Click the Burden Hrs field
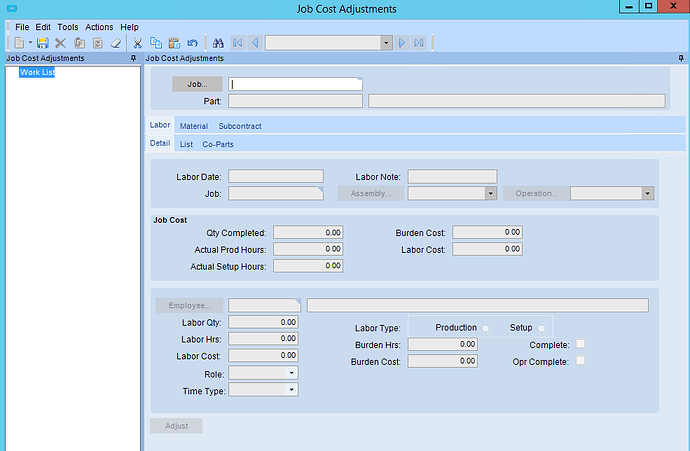The height and width of the screenshot is (451, 690). [443, 344]
